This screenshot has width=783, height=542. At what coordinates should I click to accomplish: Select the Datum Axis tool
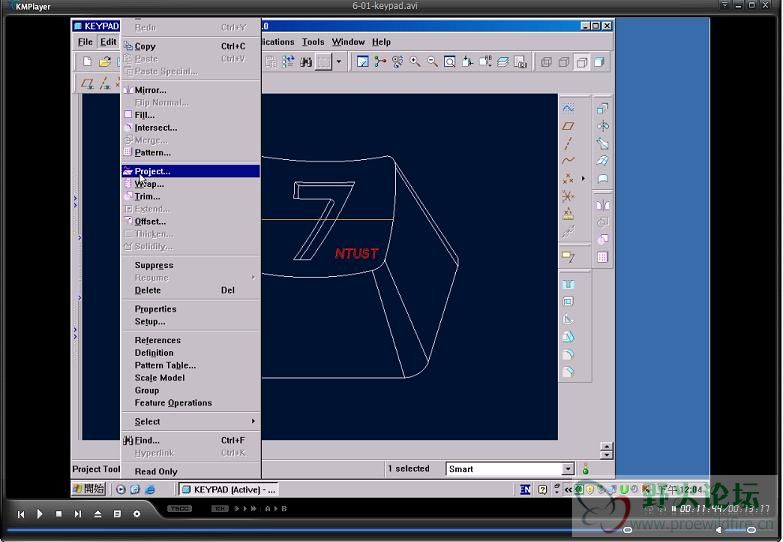tap(568, 143)
